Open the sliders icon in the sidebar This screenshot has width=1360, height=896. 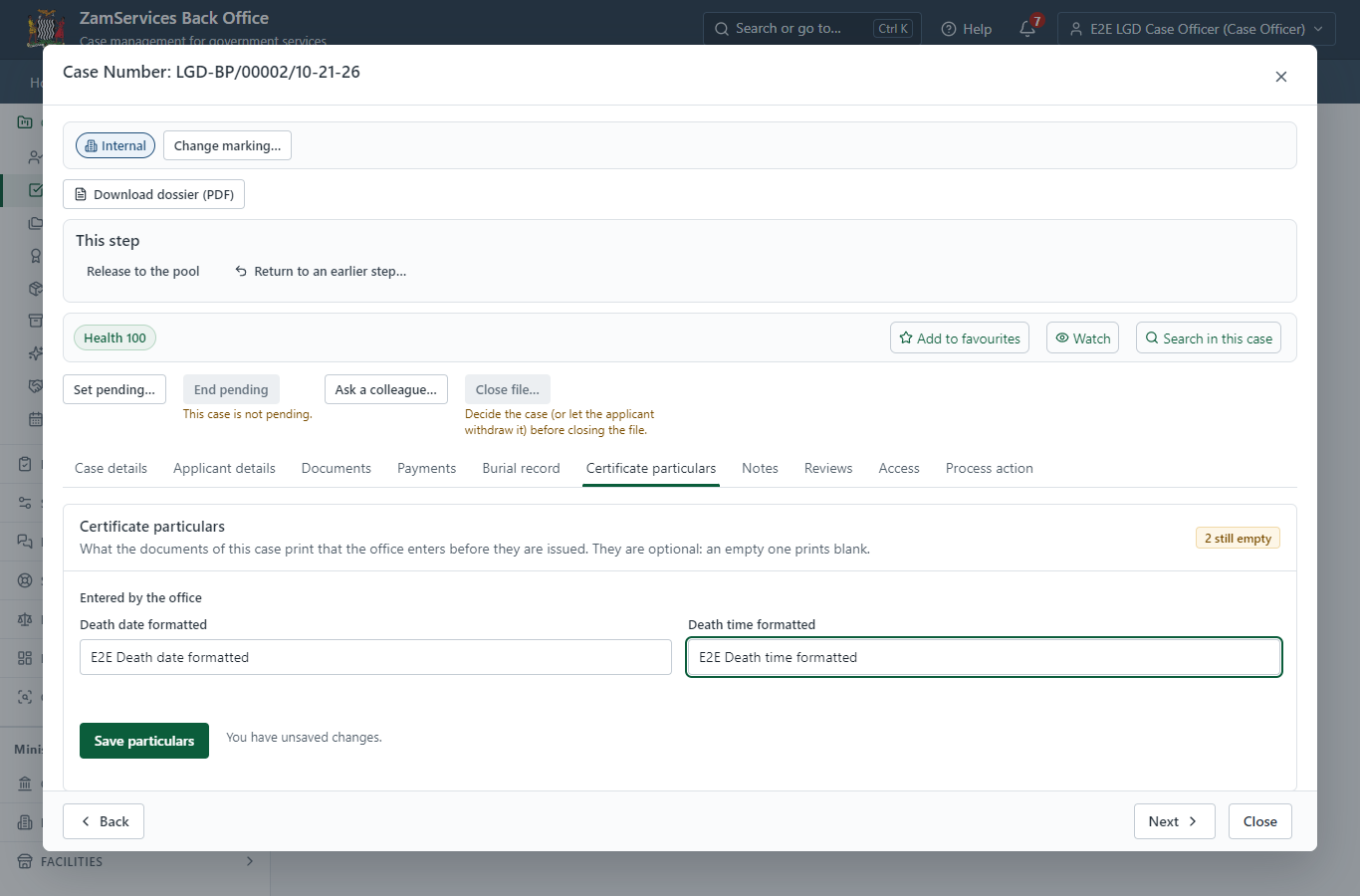[x=25, y=503]
